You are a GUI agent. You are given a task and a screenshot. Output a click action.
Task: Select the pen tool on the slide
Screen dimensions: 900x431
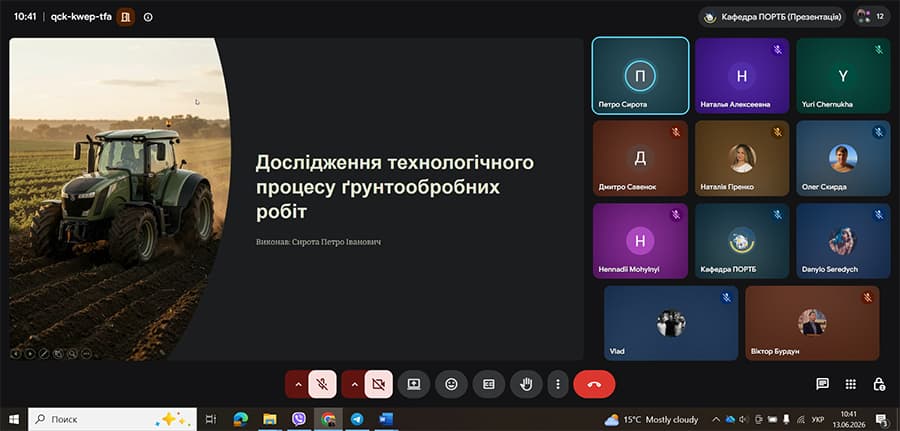pos(44,354)
